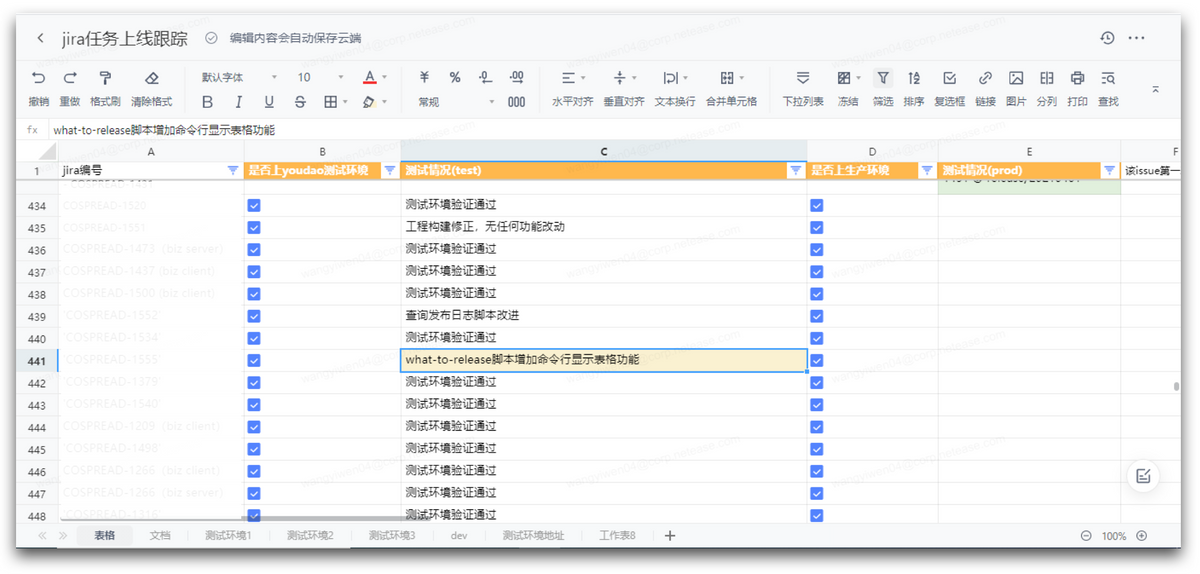Screen dimensions: 1200x574
Task: Click the cell borders grid icon
Action: pos(330,102)
